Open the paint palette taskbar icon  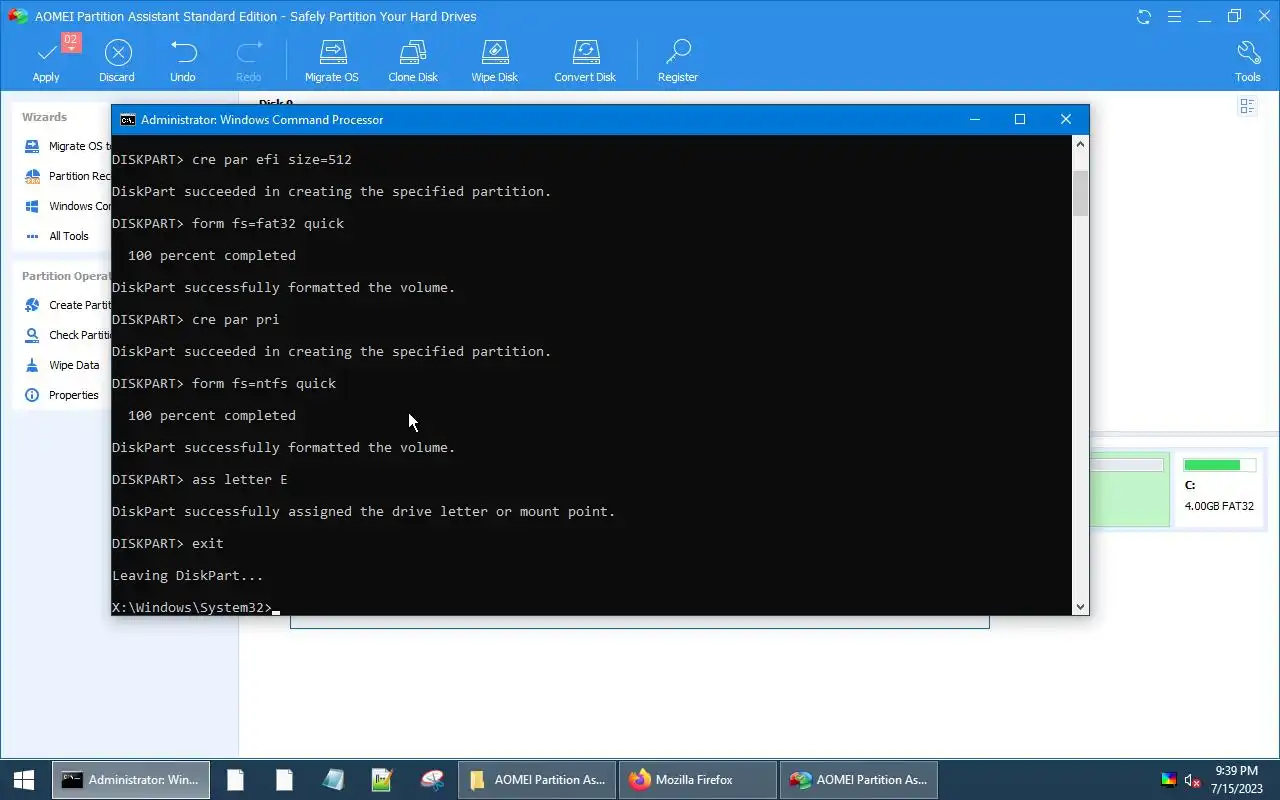pos(432,780)
